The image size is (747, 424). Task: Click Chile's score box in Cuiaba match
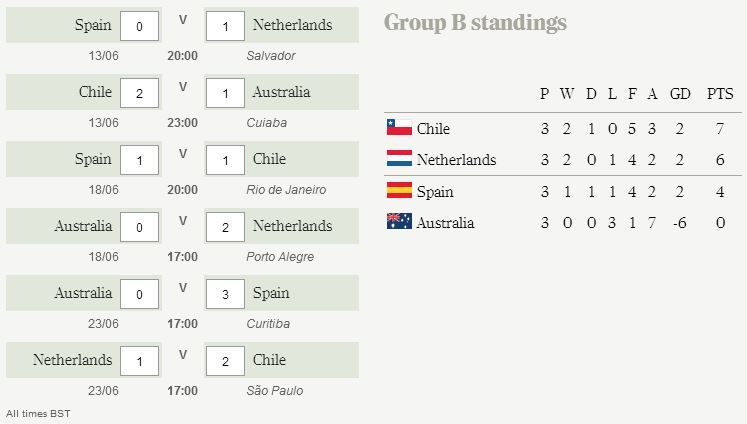[140, 93]
